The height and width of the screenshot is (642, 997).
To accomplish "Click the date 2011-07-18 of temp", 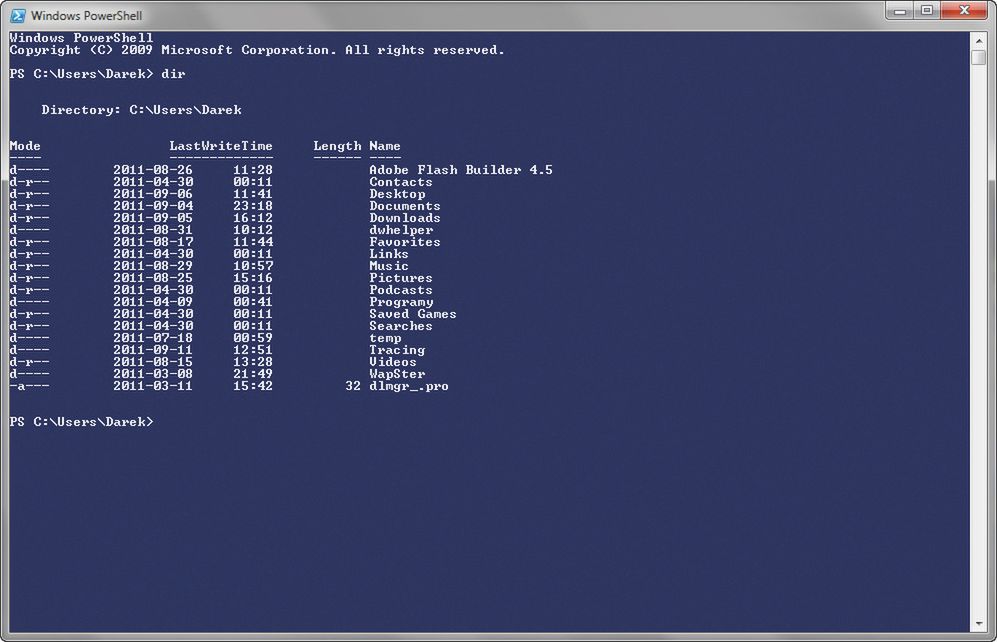I will click(153, 339).
